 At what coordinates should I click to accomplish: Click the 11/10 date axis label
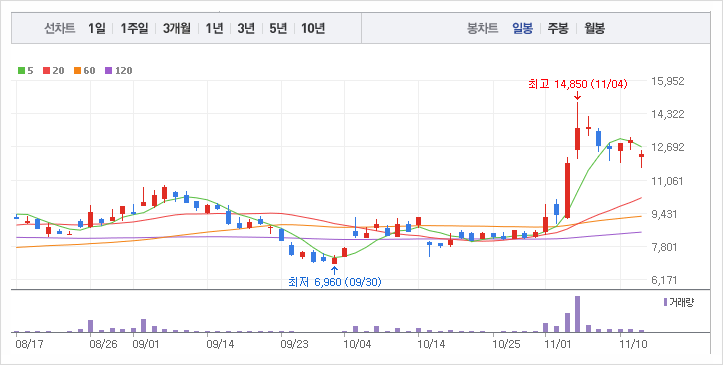pyautogui.click(x=633, y=344)
